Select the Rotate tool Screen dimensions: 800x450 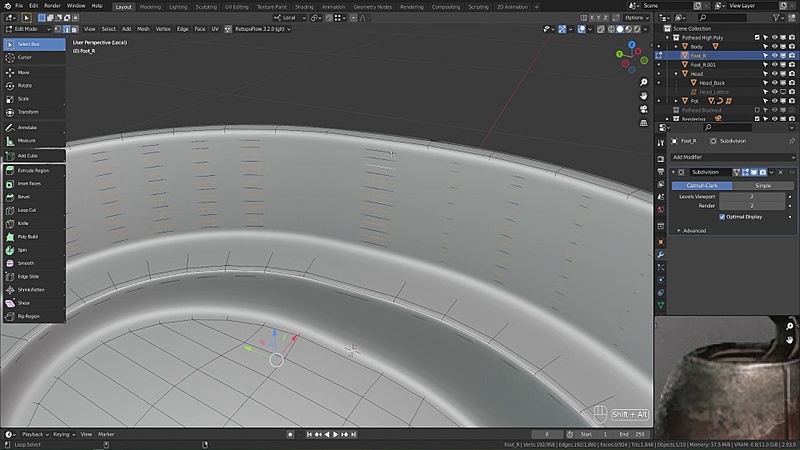point(34,86)
